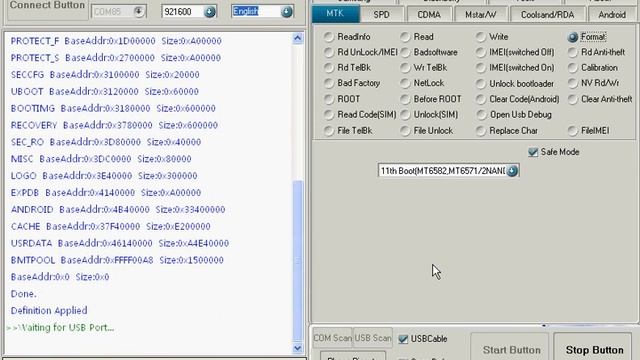Switch to the Coolsand/RDA tab
640x360 pixels.
[x=547, y=14]
